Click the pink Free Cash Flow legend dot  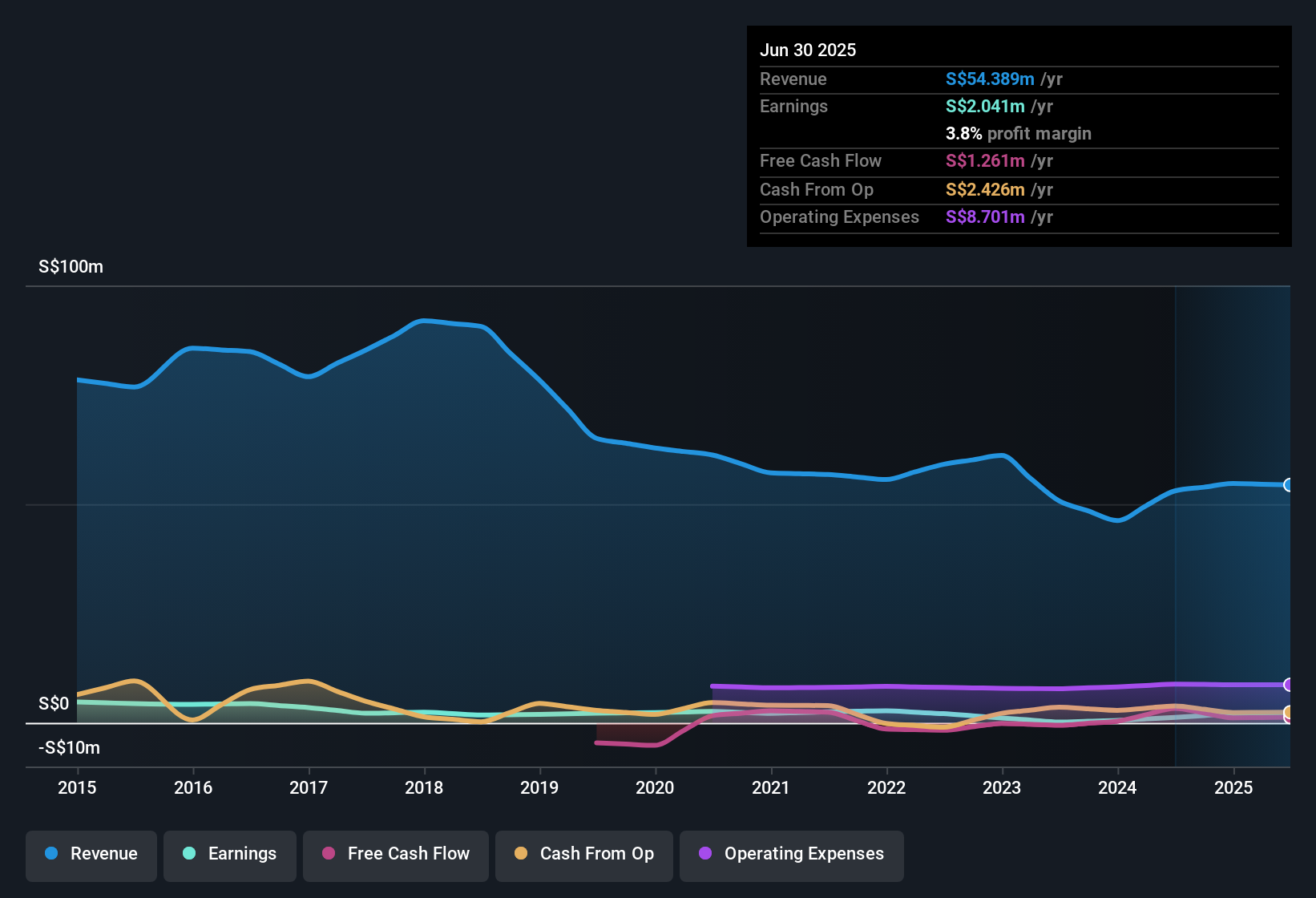point(329,853)
